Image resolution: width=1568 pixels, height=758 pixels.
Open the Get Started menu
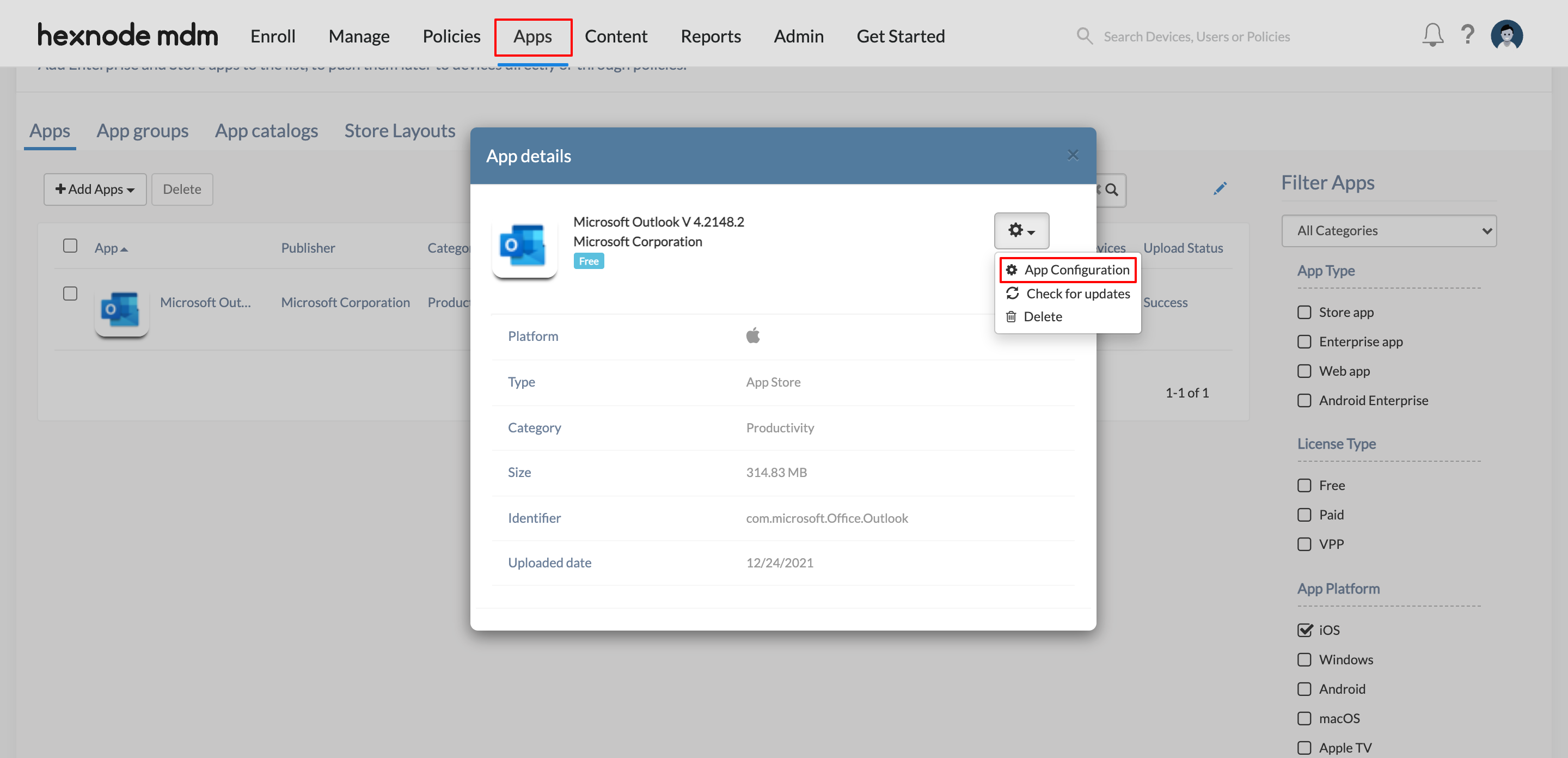tap(901, 36)
